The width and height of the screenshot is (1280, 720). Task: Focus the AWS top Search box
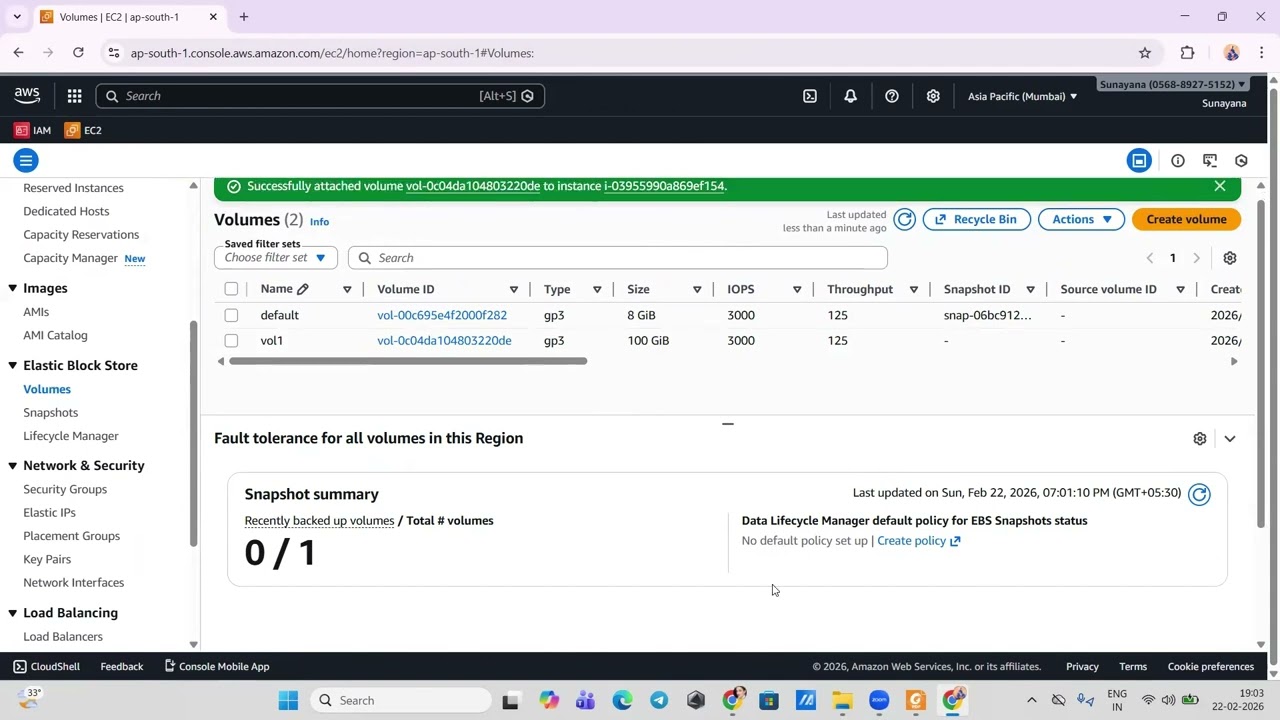tap(320, 96)
